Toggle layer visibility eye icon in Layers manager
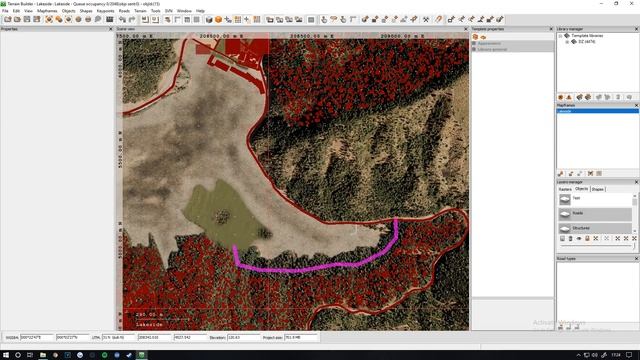The width and height of the screenshot is (640, 360). click(x=579, y=238)
